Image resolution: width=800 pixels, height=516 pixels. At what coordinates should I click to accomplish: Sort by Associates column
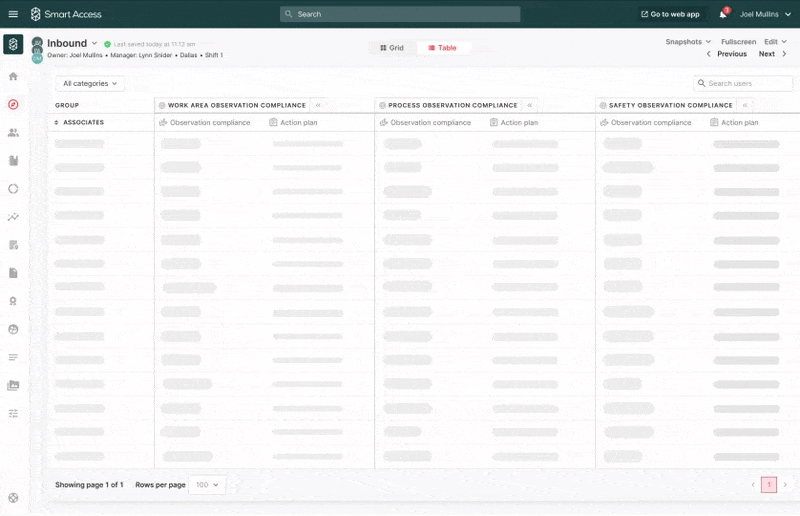pos(79,122)
